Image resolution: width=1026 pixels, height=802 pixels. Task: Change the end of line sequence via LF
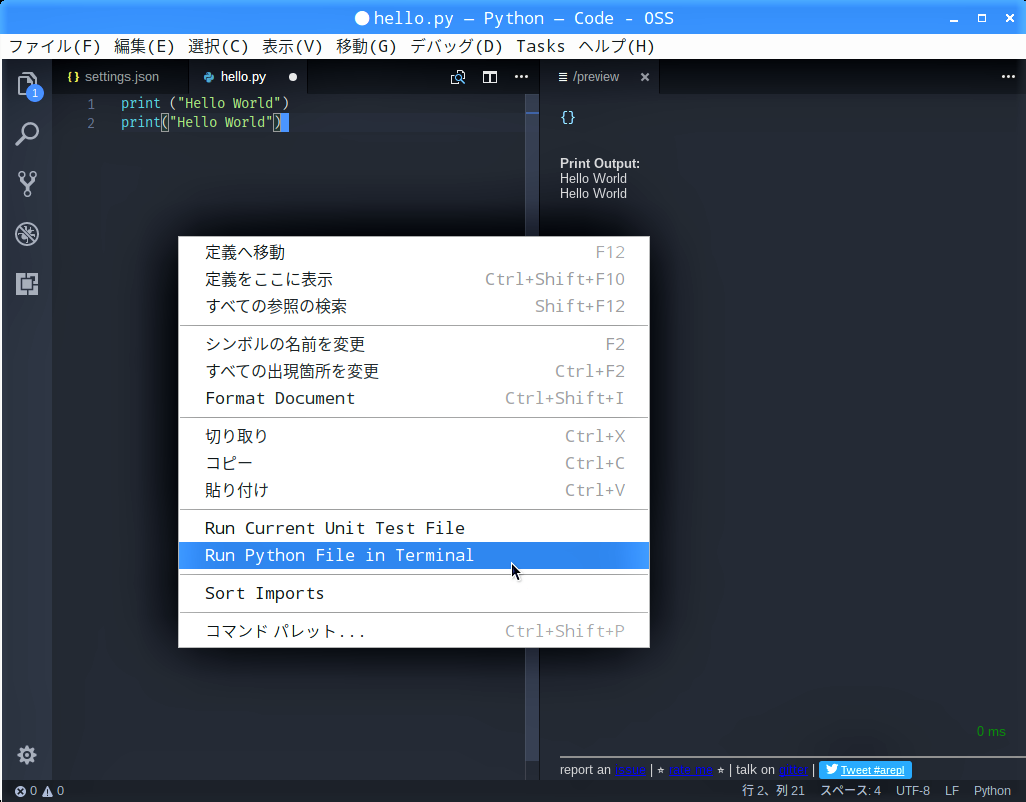click(952, 790)
